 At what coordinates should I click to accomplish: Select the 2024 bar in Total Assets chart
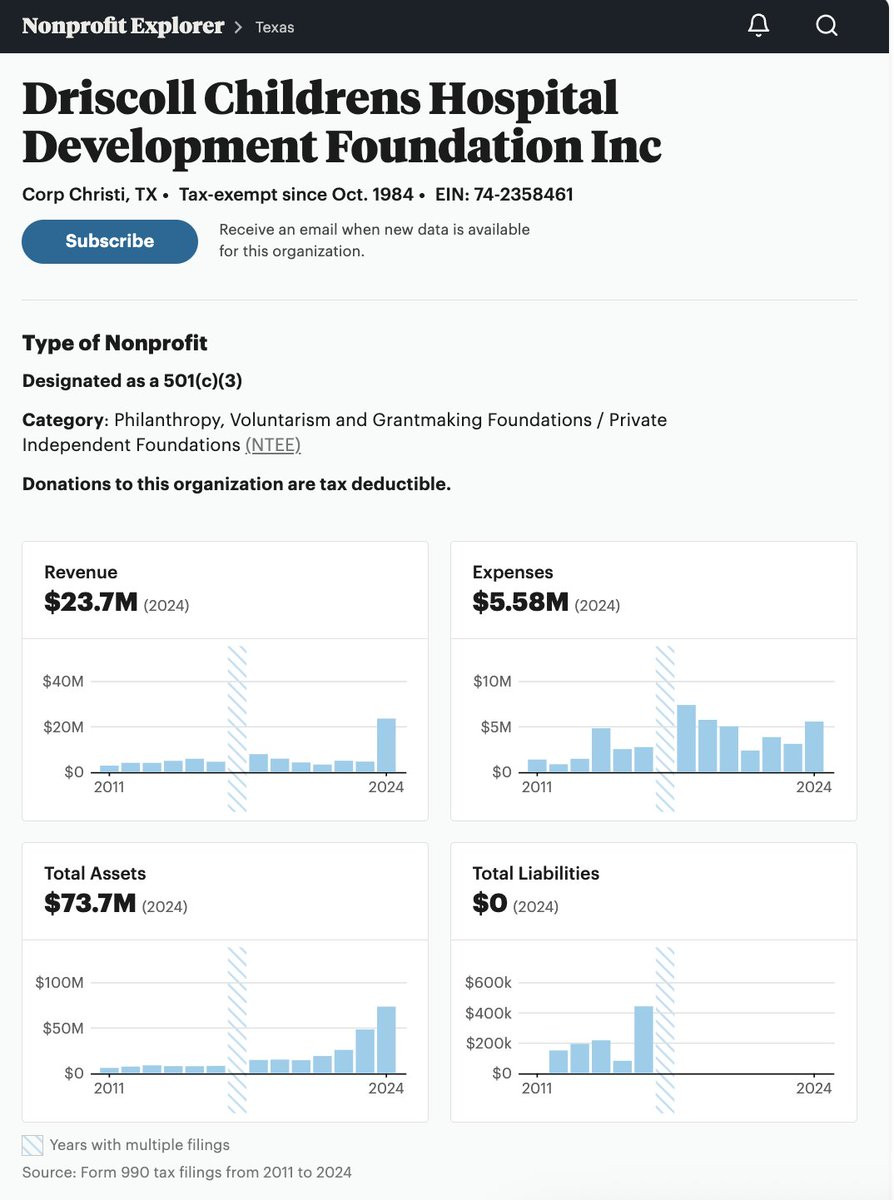[x=386, y=1040]
